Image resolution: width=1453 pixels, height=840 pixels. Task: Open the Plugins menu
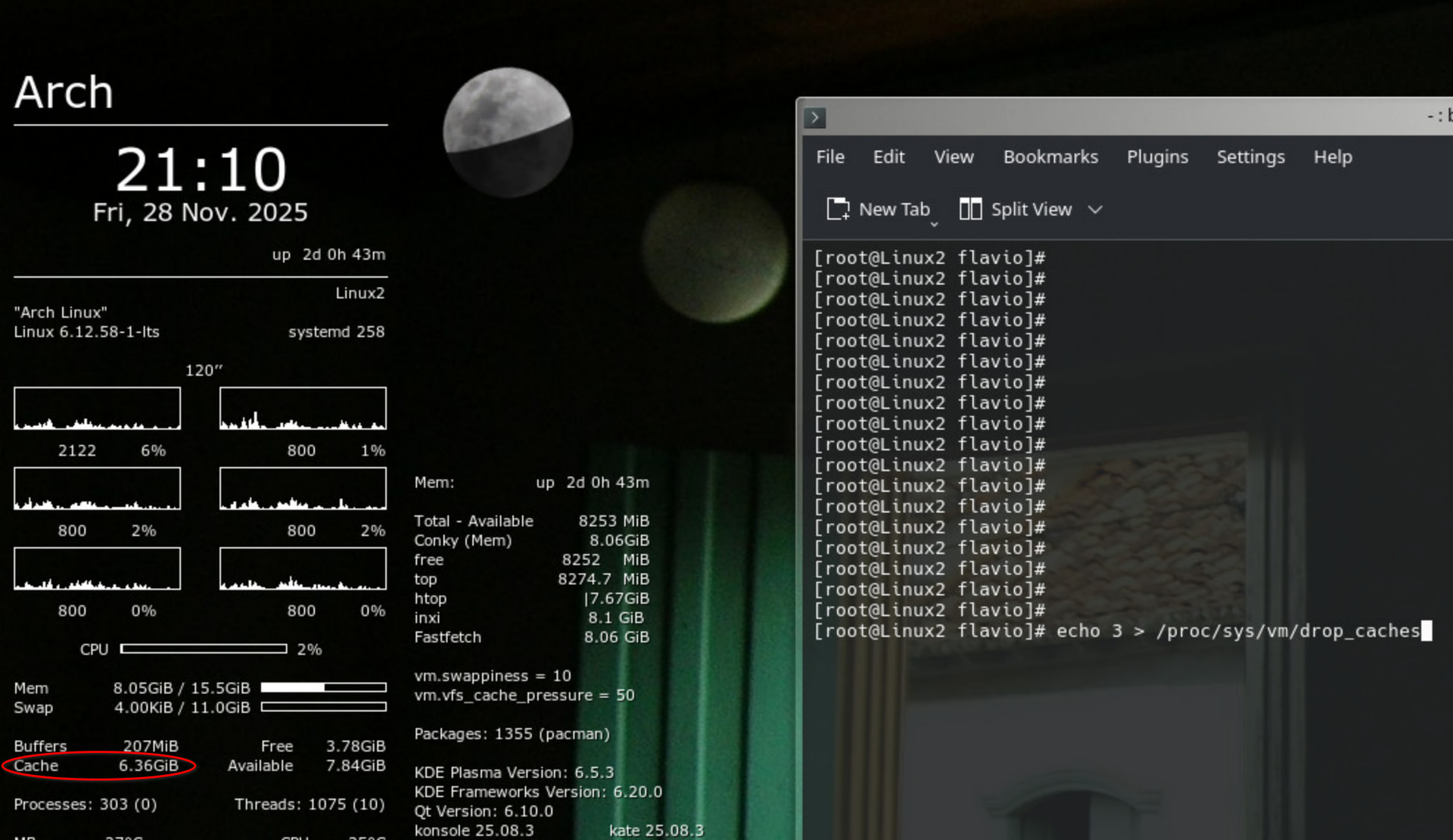[1157, 157]
